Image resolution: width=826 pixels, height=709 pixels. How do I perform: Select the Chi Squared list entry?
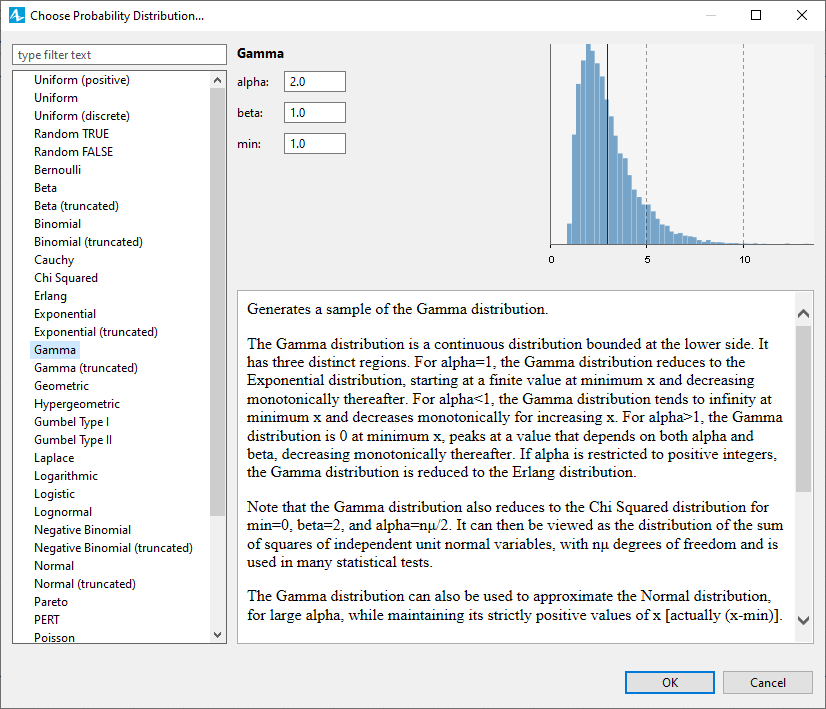[x=66, y=278]
